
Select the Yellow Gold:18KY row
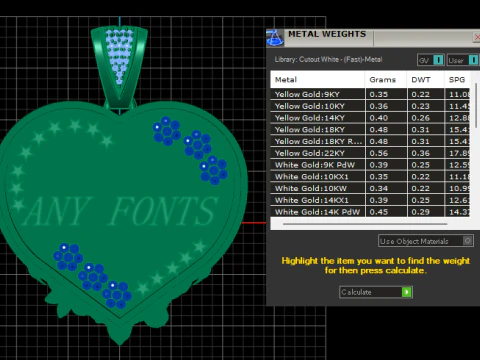[370, 129]
